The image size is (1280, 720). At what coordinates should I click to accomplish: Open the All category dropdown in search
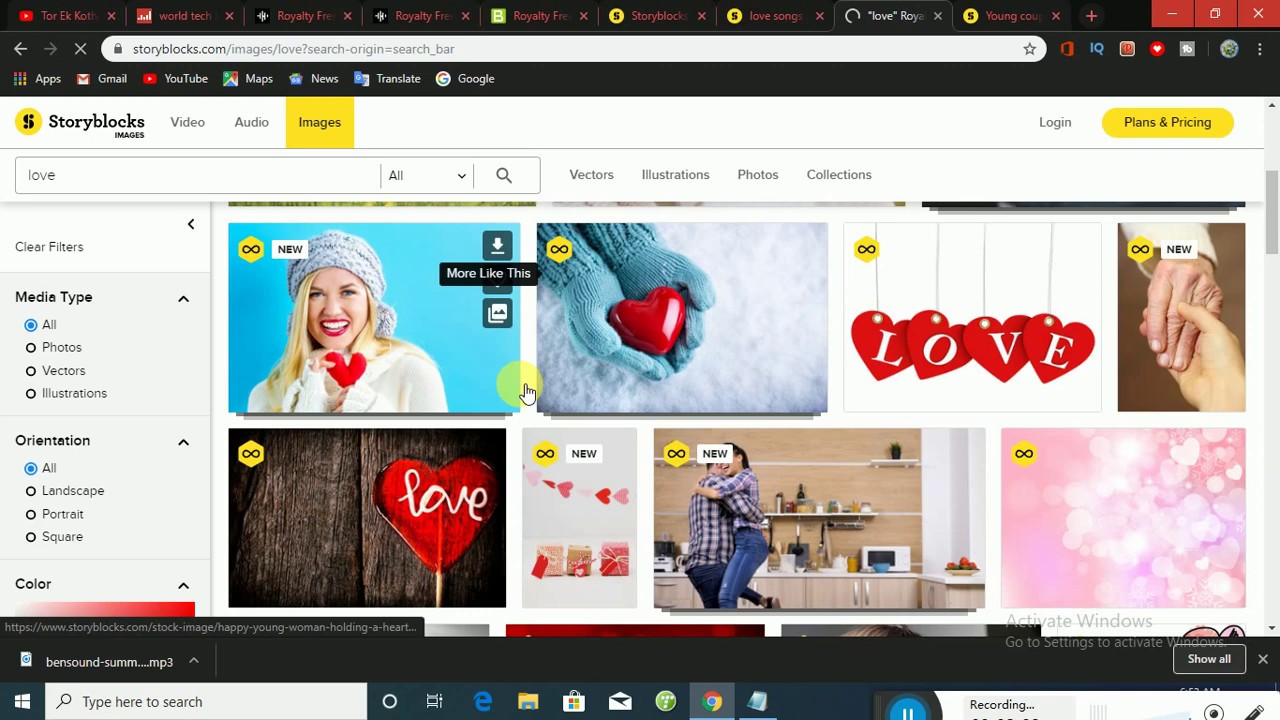tap(427, 175)
